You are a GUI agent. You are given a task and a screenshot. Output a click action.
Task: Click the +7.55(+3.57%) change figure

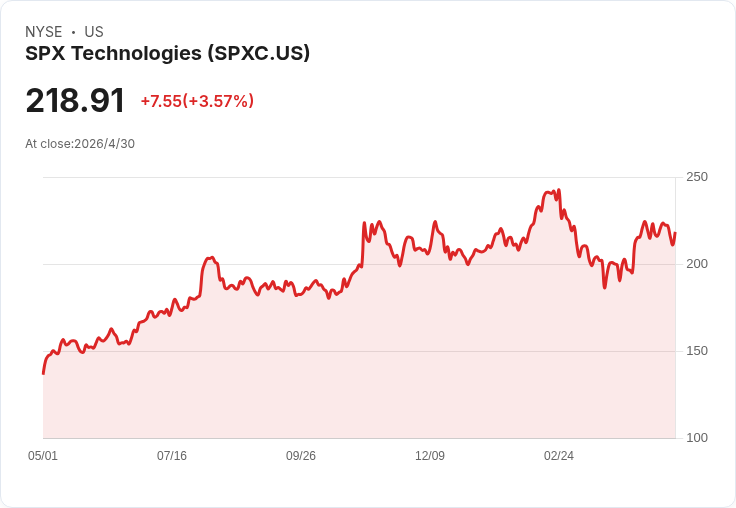(197, 101)
